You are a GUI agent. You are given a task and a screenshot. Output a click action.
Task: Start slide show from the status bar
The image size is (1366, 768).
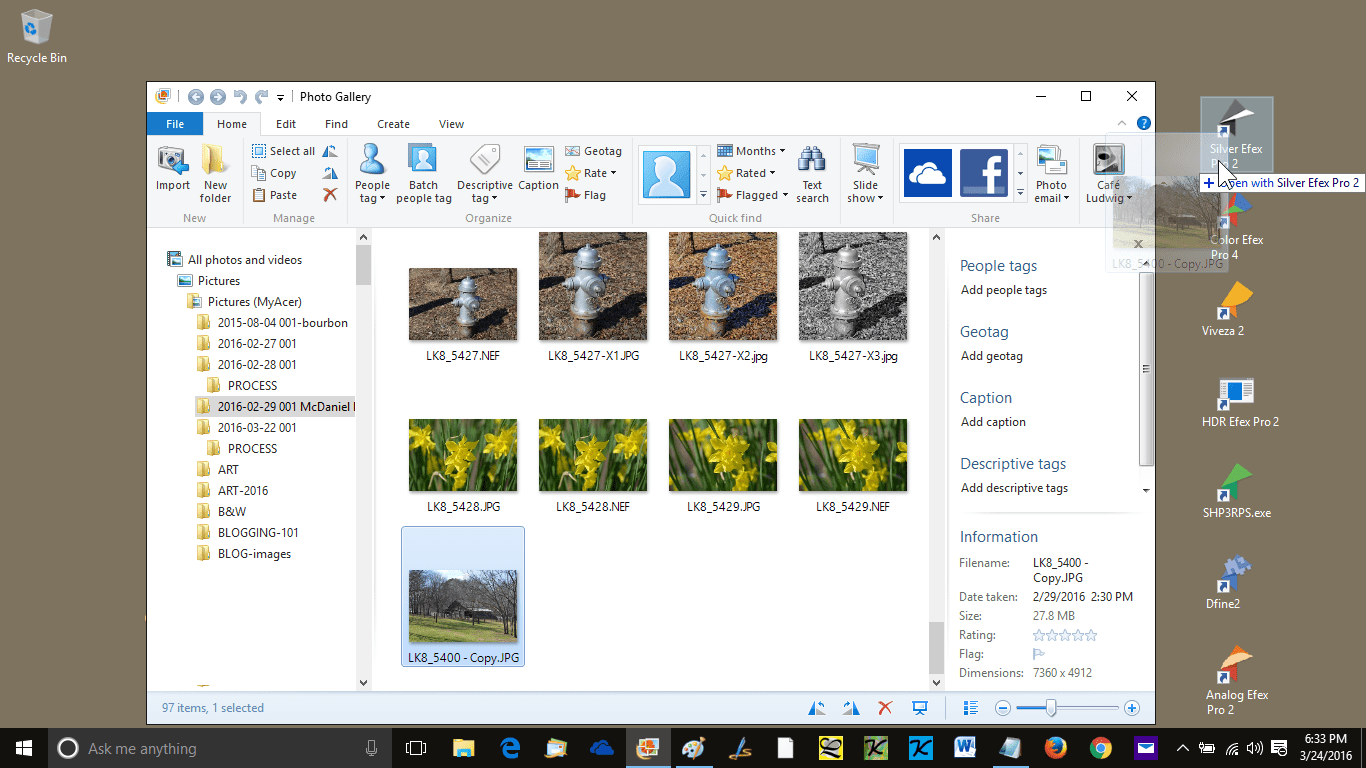[920, 708]
